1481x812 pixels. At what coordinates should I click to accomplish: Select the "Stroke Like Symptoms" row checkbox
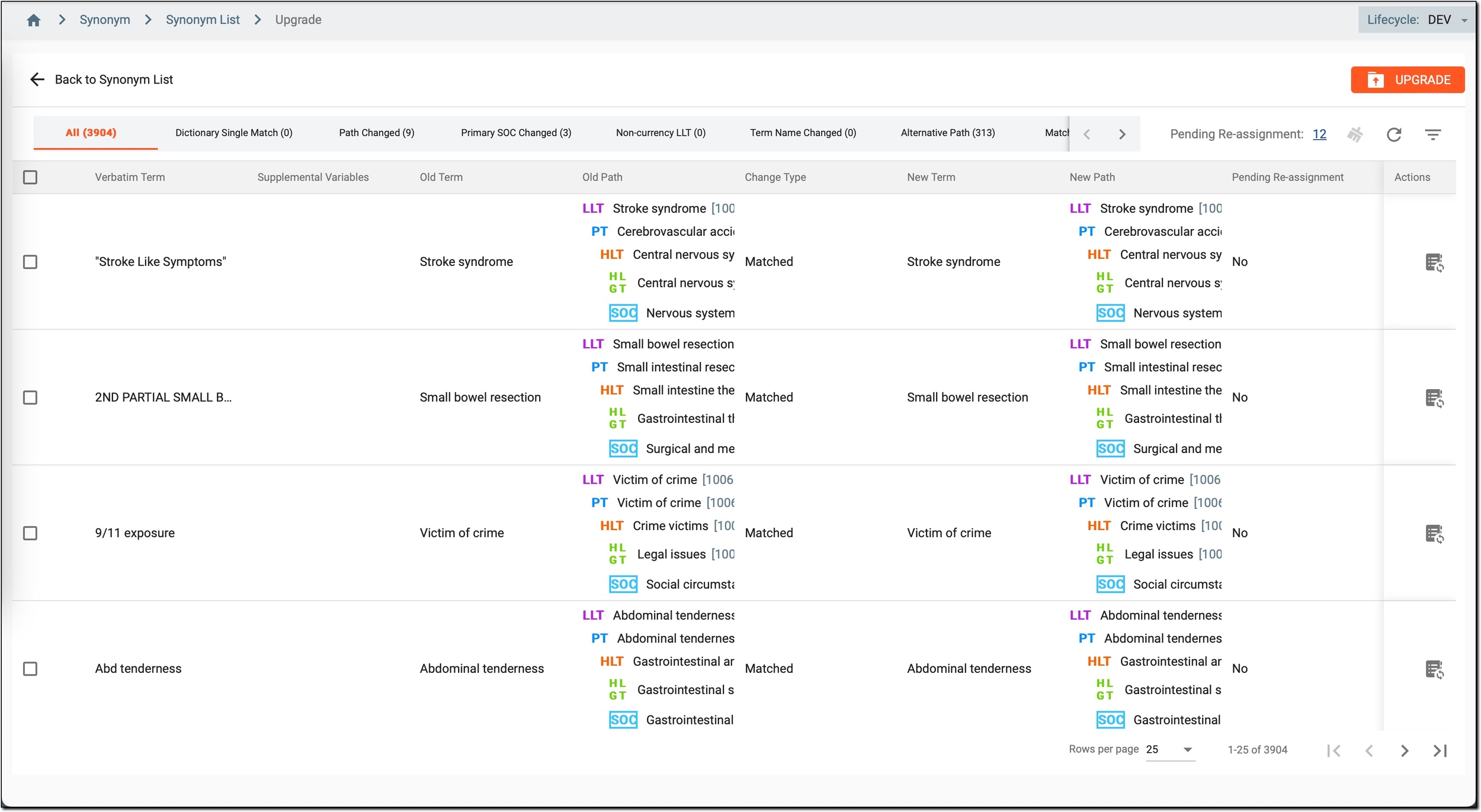click(30, 262)
